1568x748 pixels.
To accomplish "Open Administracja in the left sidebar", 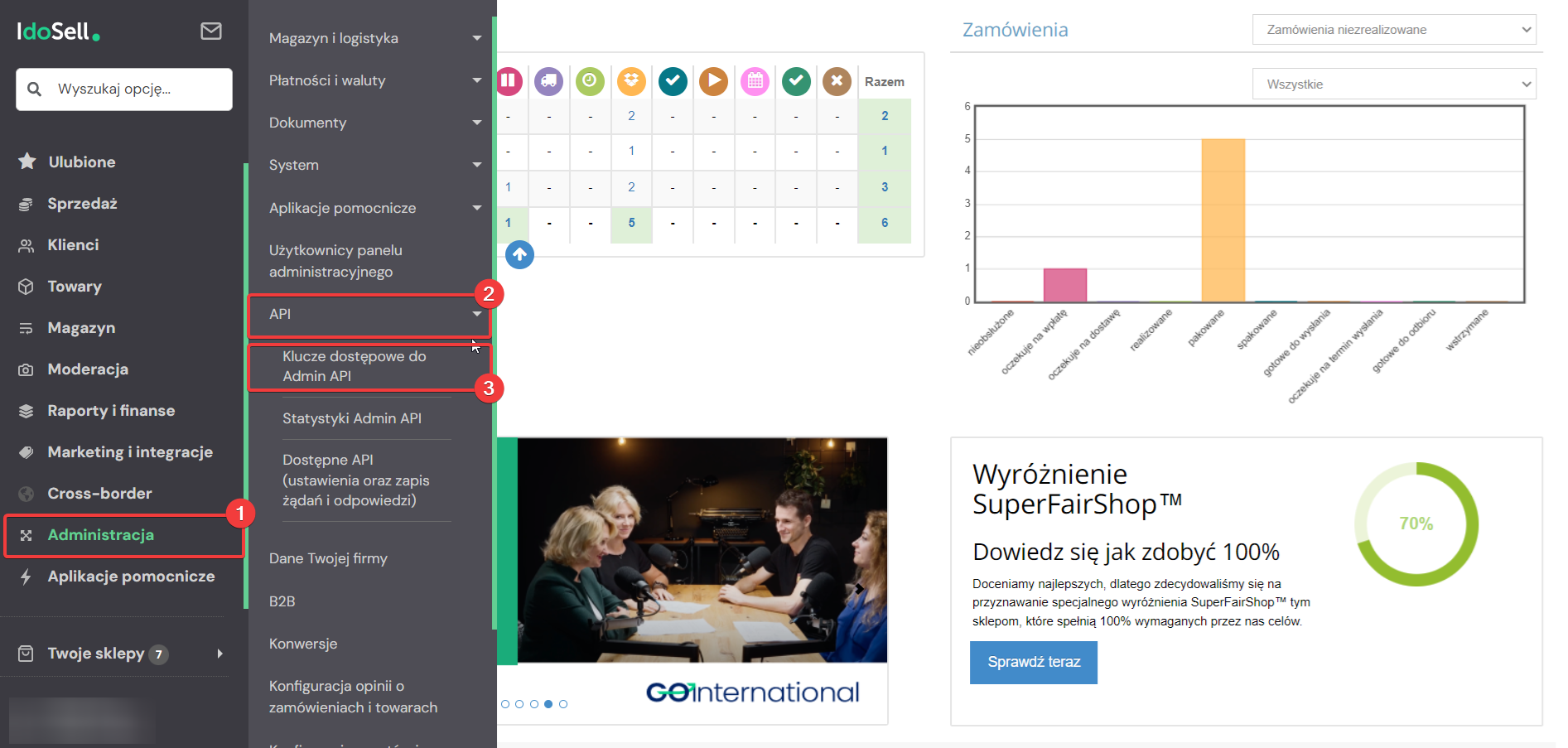I will (101, 535).
